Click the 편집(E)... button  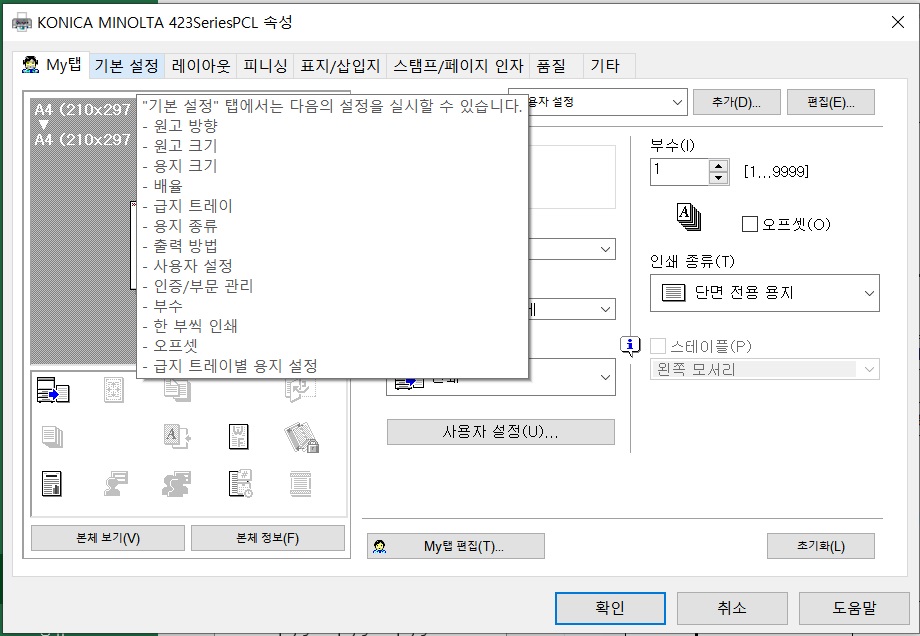click(831, 102)
